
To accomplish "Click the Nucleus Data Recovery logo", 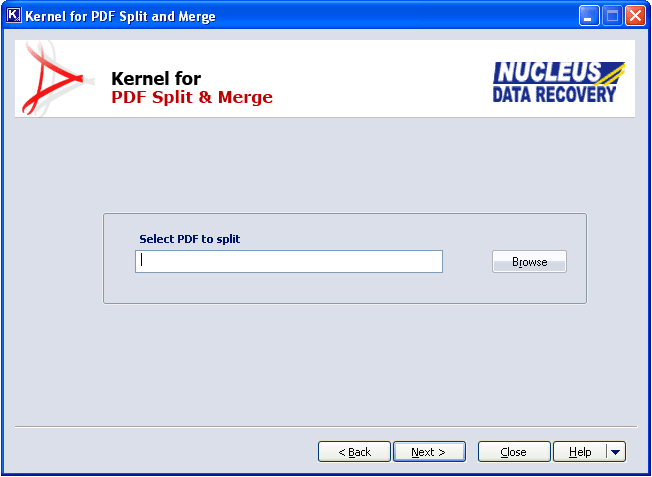I will (x=558, y=82).
